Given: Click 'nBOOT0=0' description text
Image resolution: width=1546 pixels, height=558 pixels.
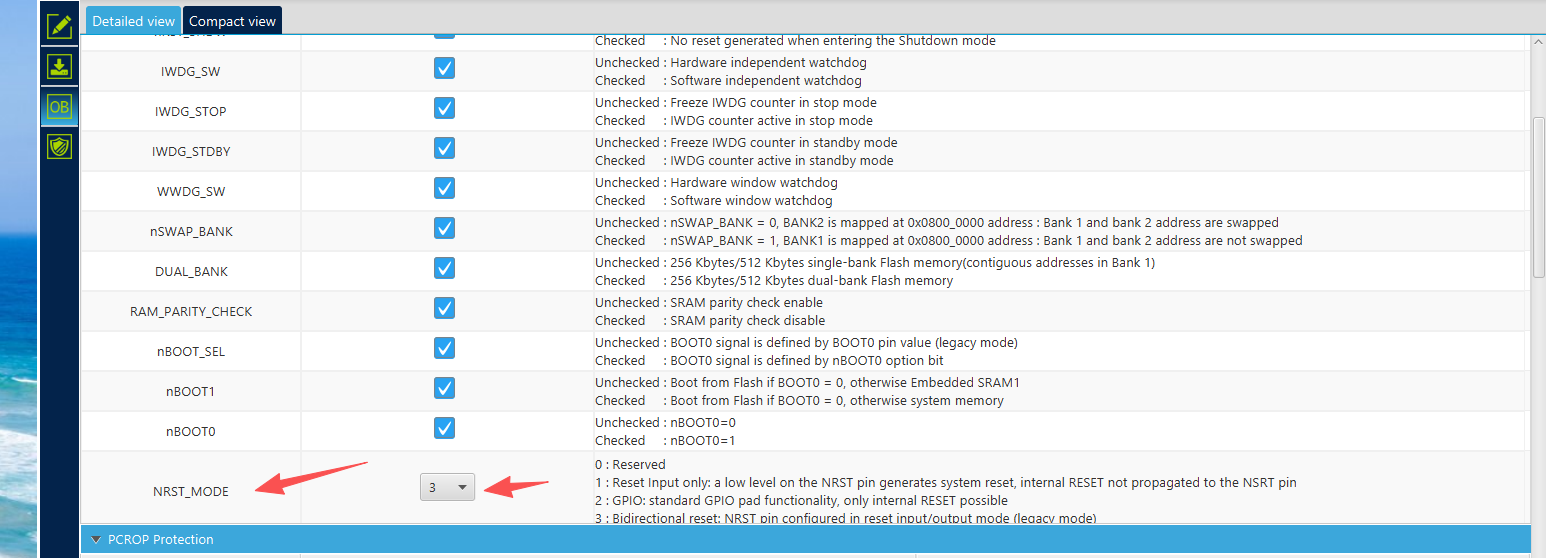Looking at the screenshot, I should click(702, 423).
